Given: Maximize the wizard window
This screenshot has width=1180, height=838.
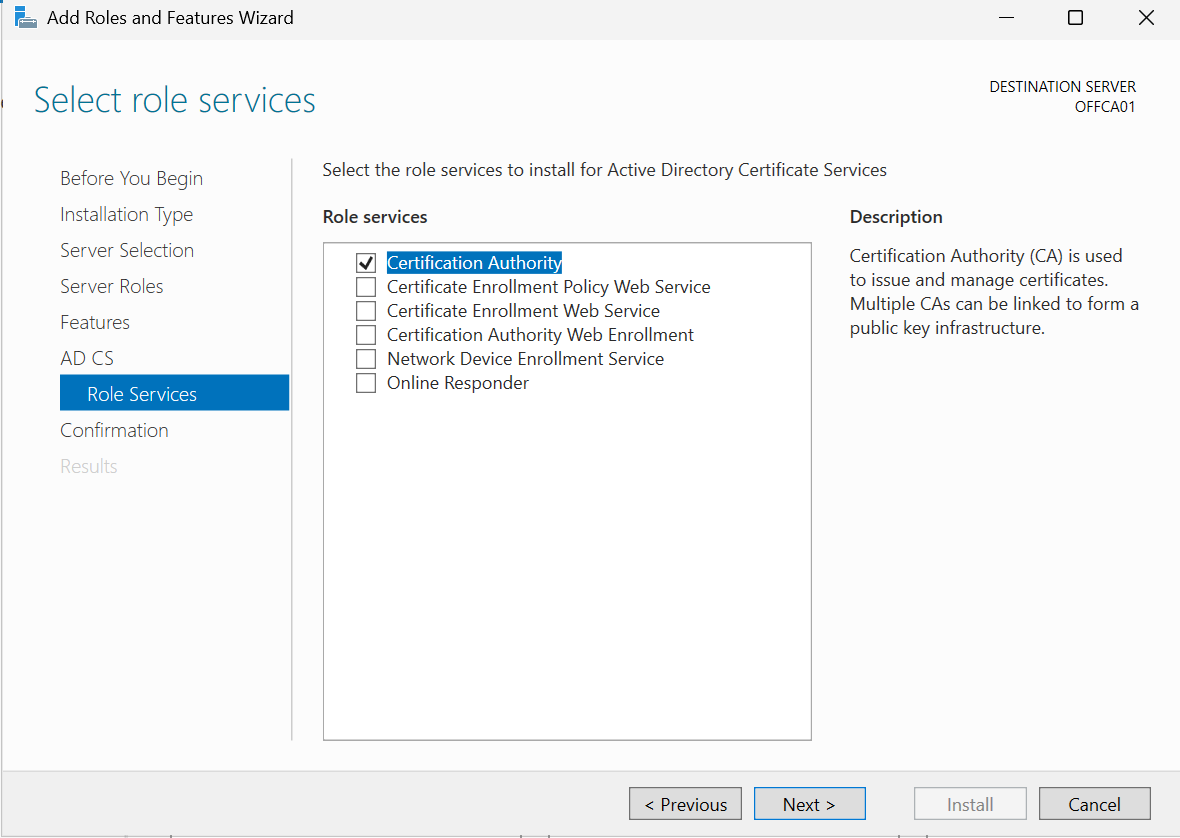Looking at the screenshot, I should point(1075,18).
